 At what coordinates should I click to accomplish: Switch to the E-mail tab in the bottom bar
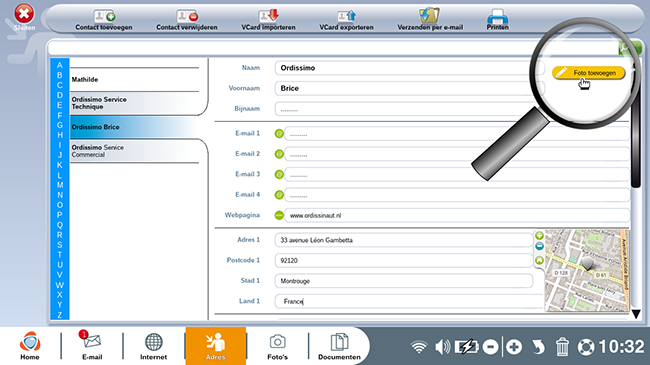(x=92, y=346)
